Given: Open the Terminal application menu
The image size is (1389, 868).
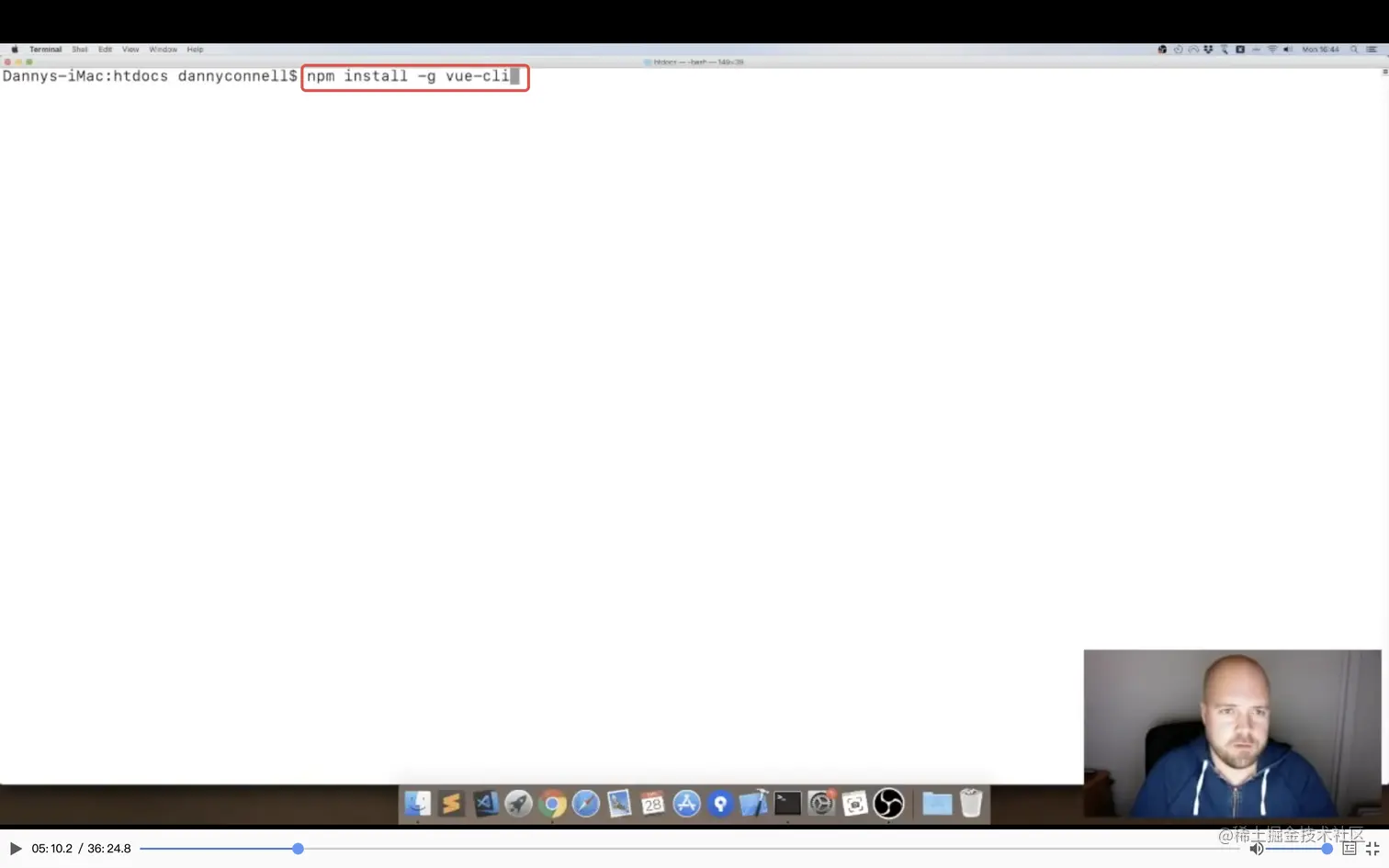Looking at the screenshot, I should pos(45,50).
